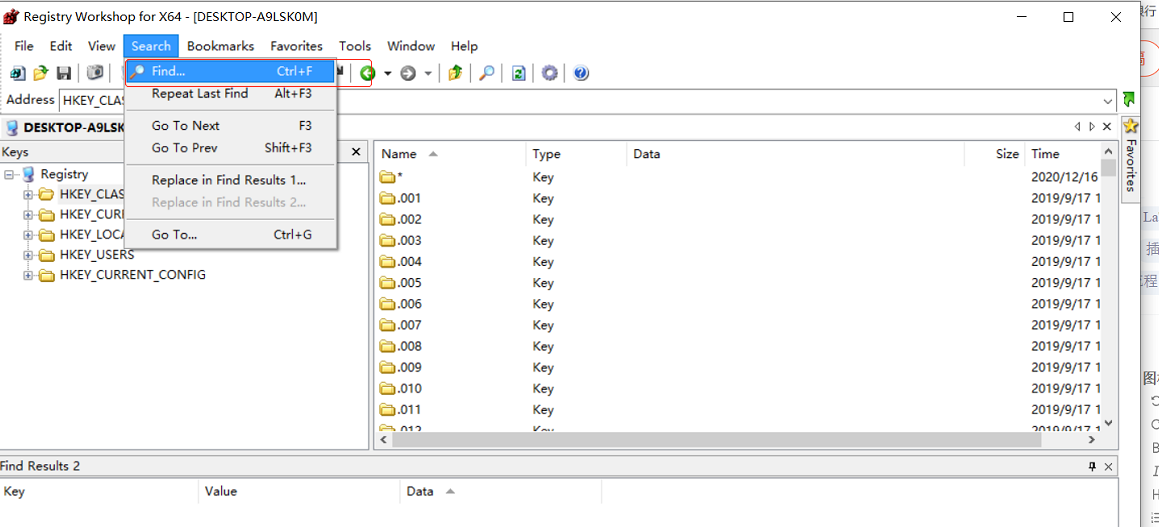Close the Keys panel

356,152
